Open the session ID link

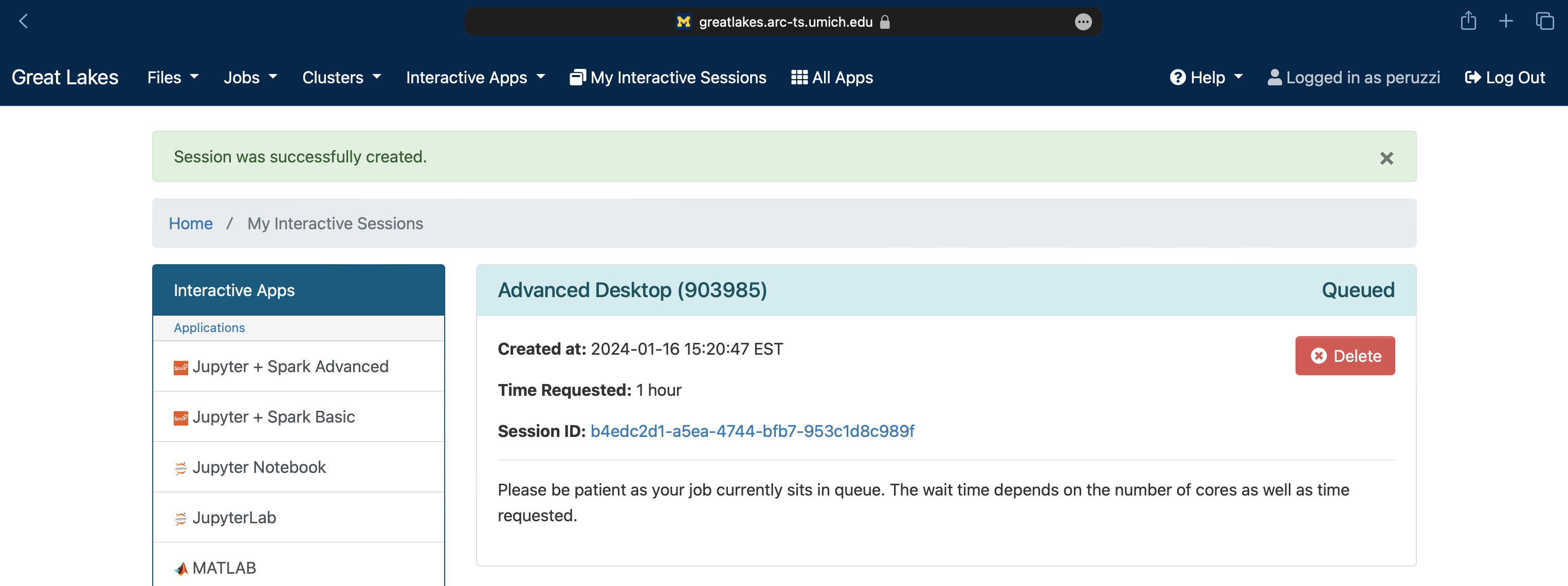point(752,430)
